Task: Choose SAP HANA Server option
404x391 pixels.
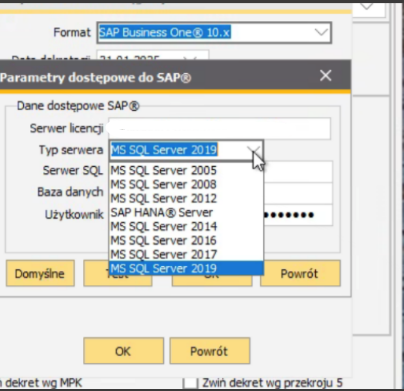Action: point(186,212)
